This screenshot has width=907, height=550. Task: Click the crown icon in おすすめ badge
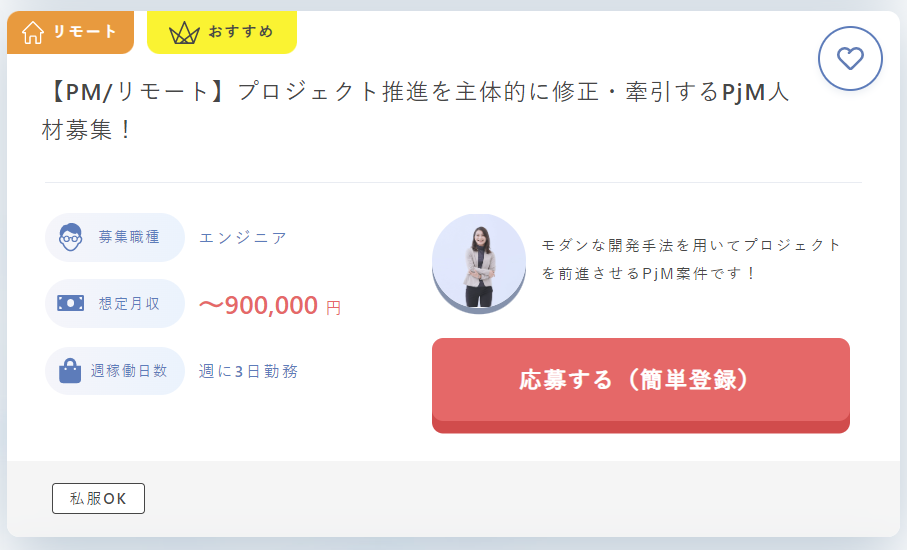point(184,34)
